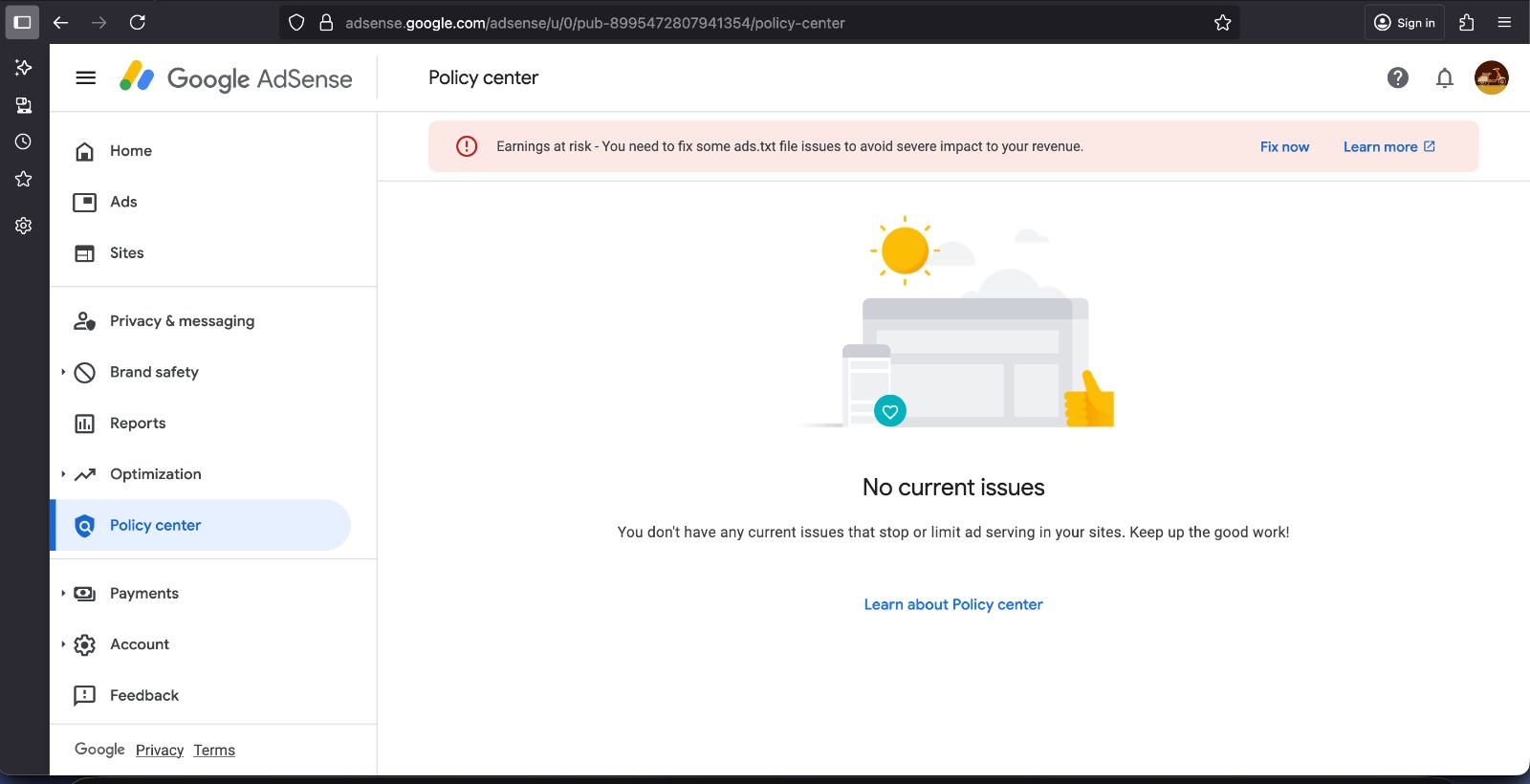Image resolution: width=1530 pixels, height=784 pixels.
Task: Open Privacy & messaging
Action: [182, 321]
